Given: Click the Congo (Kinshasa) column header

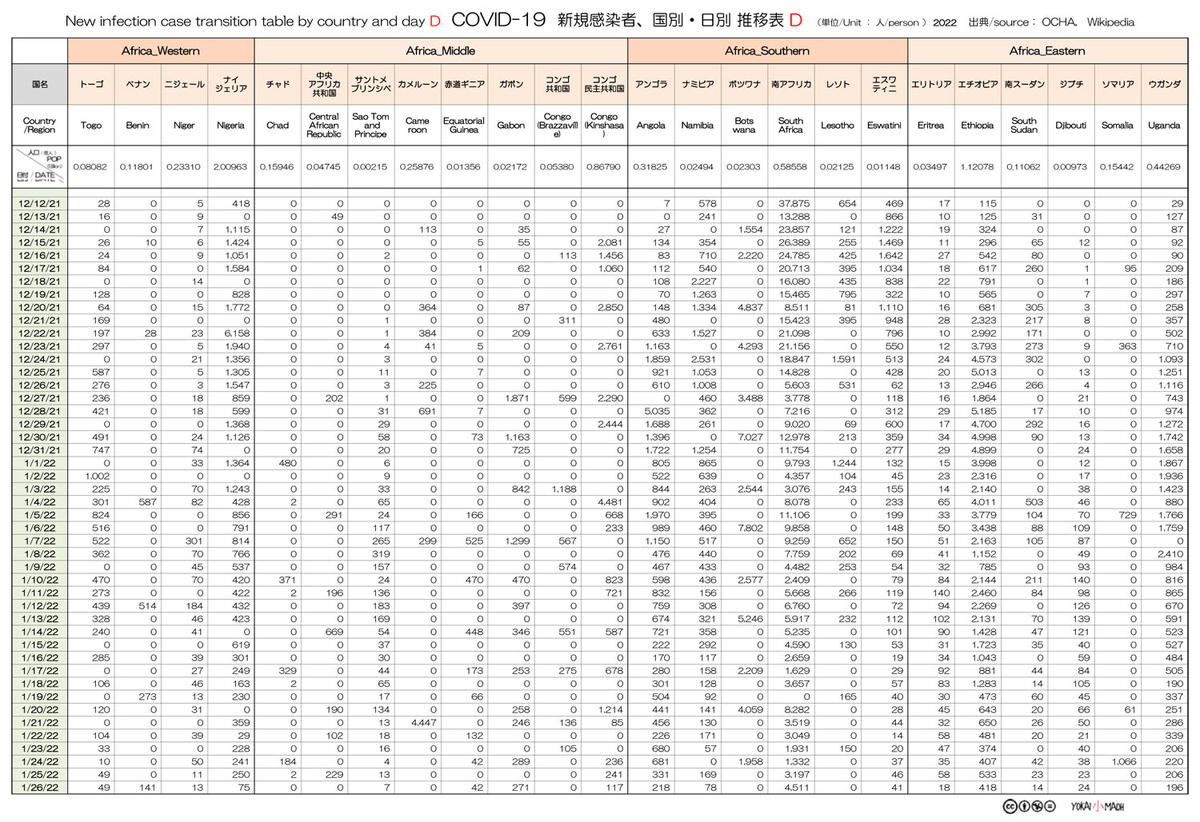Looking at the screenshot, I should [604, 125].
